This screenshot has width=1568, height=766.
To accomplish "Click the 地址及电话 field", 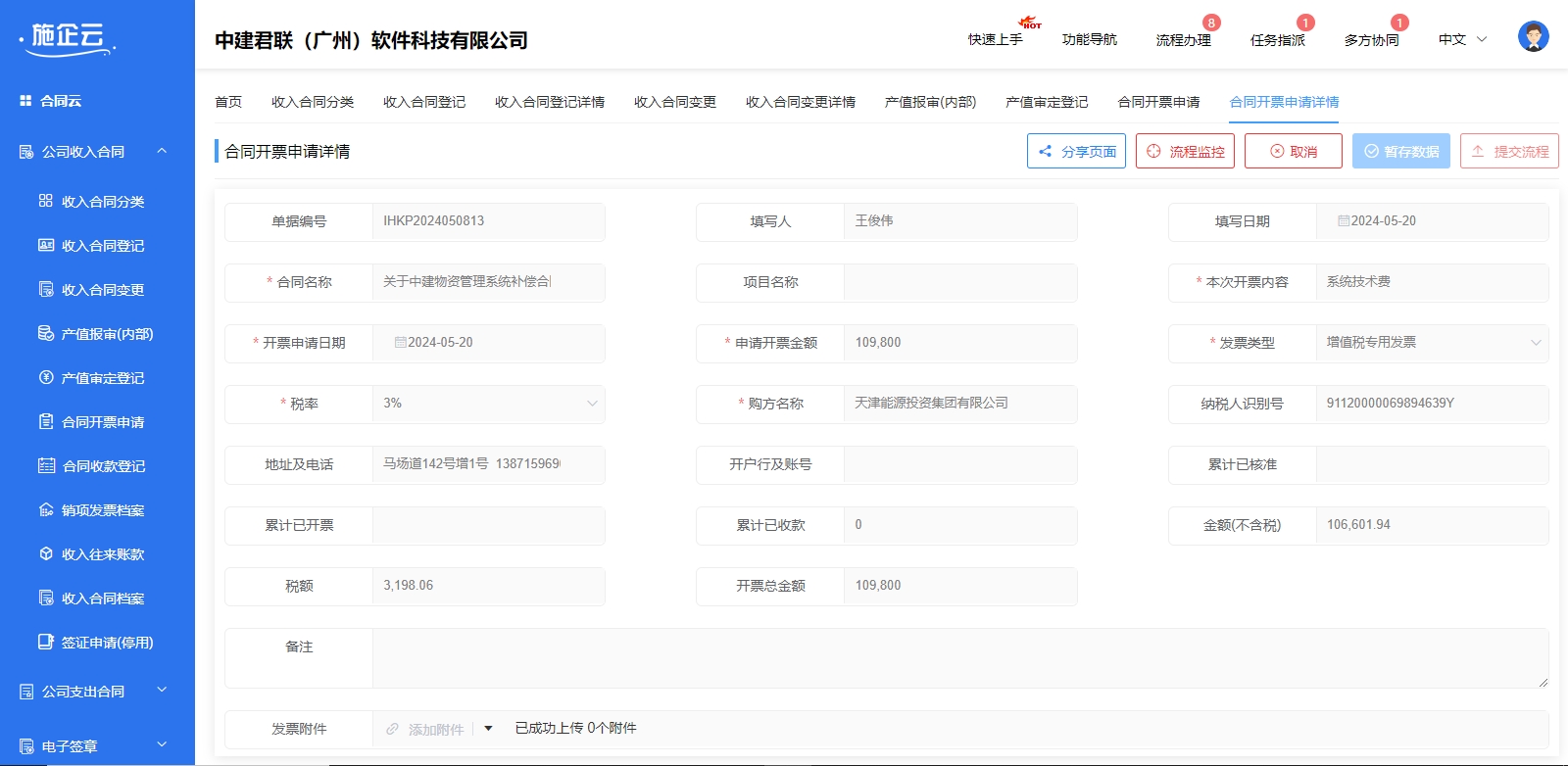I will (x=488, y=464).
